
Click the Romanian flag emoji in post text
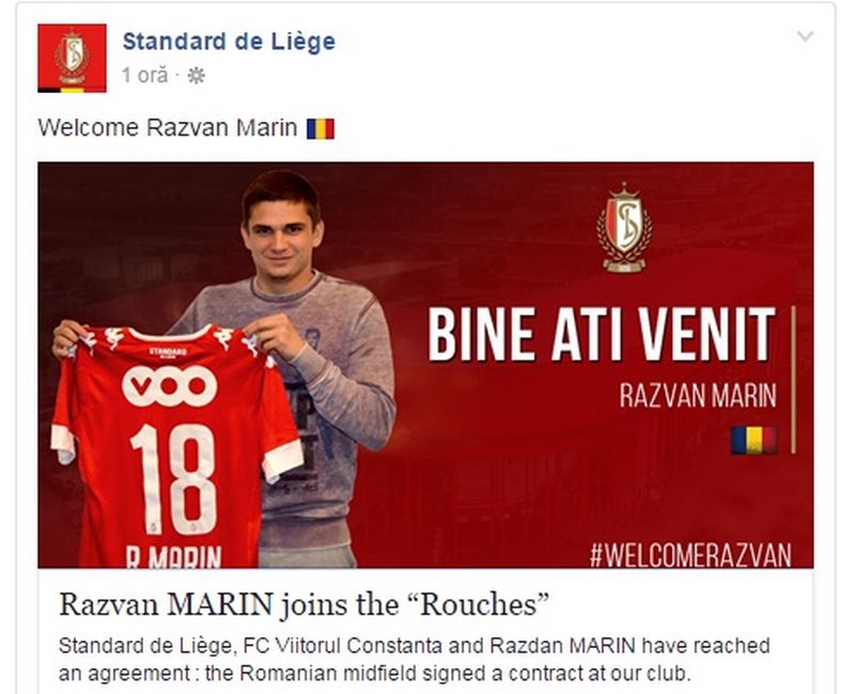[x=320, y=129]
